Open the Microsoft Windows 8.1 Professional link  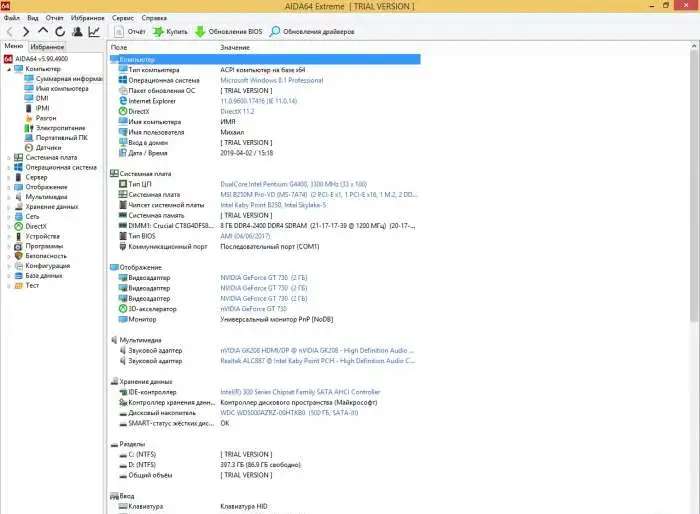[271, 80]
